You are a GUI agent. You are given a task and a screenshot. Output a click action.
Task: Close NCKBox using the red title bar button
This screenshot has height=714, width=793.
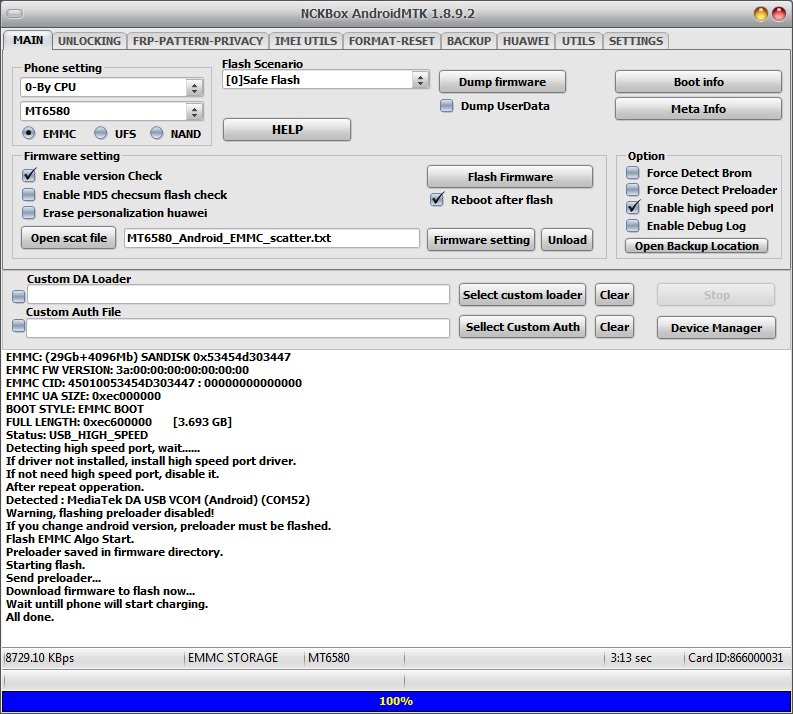click(779, 14)
